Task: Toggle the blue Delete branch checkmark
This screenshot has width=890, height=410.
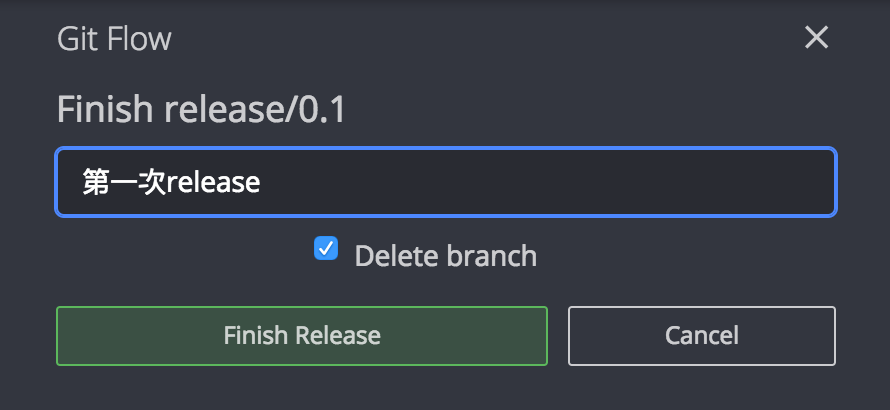Action: click(326, 249)
